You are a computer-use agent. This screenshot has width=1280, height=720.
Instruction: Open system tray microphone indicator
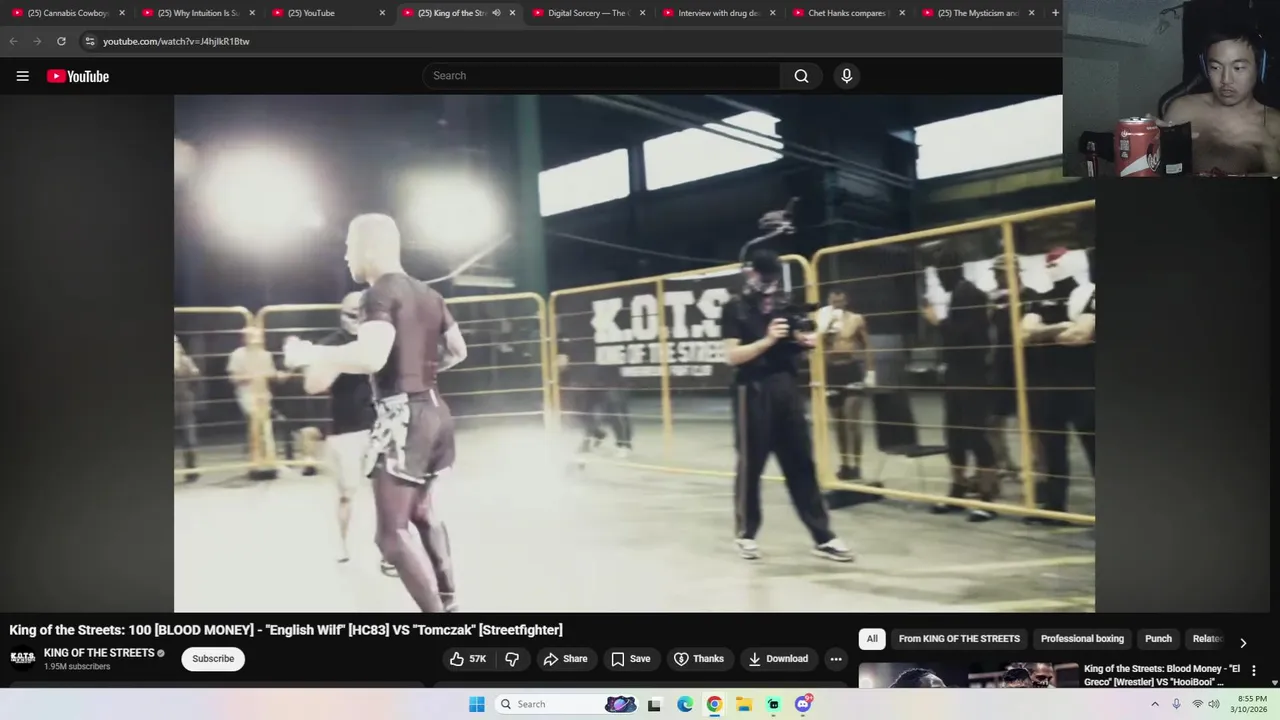[1176, 704]
